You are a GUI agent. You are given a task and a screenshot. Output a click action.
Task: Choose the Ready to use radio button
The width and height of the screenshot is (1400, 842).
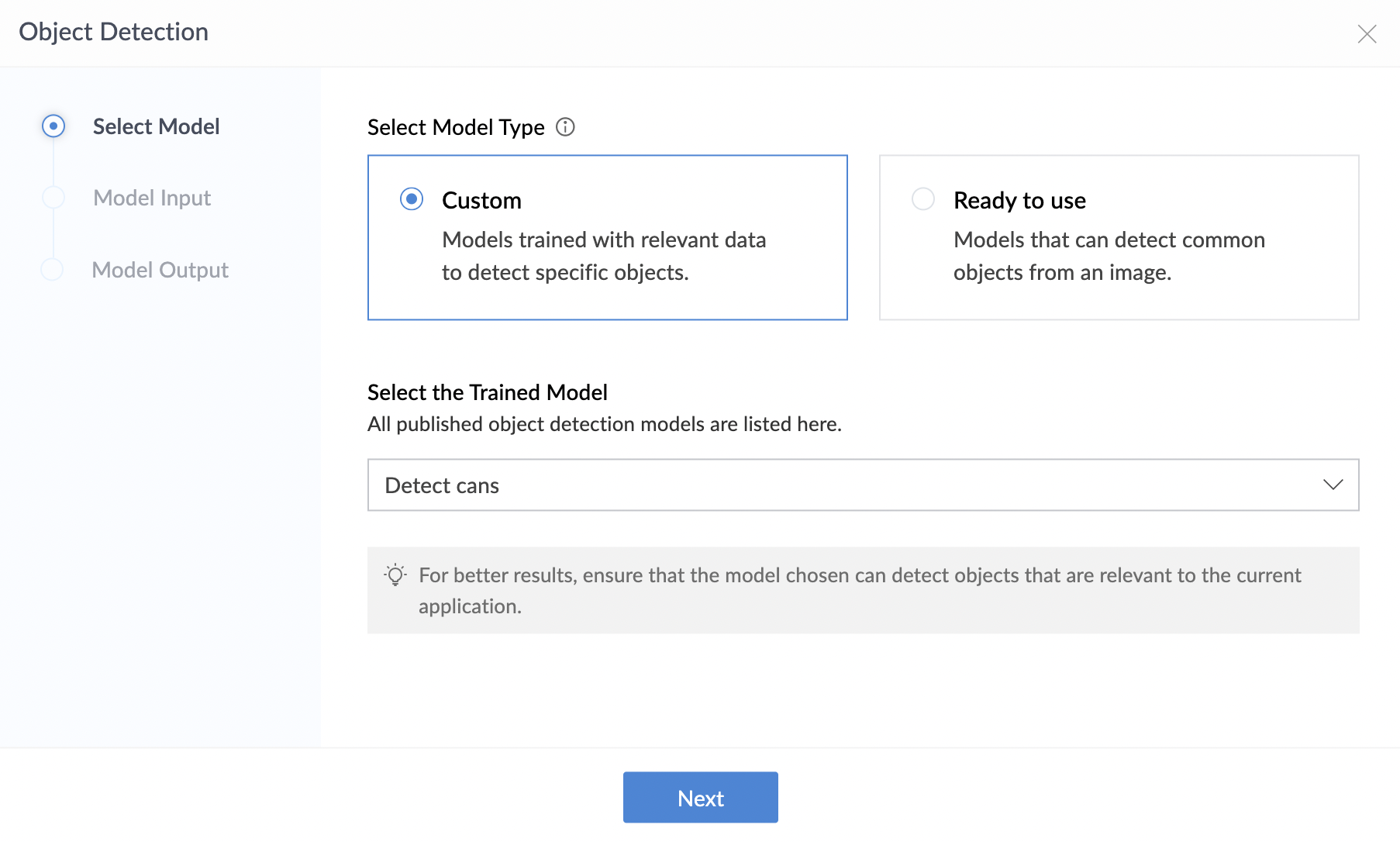pyautogui.click(x=923, y=199)
